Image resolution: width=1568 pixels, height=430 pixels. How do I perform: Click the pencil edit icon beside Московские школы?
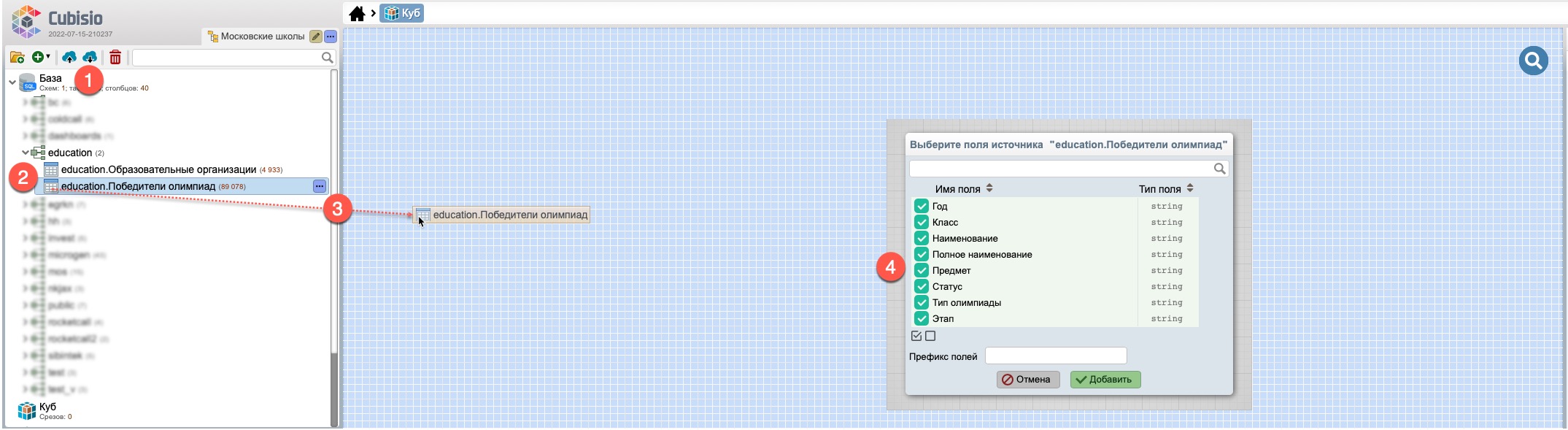[315, 37]
